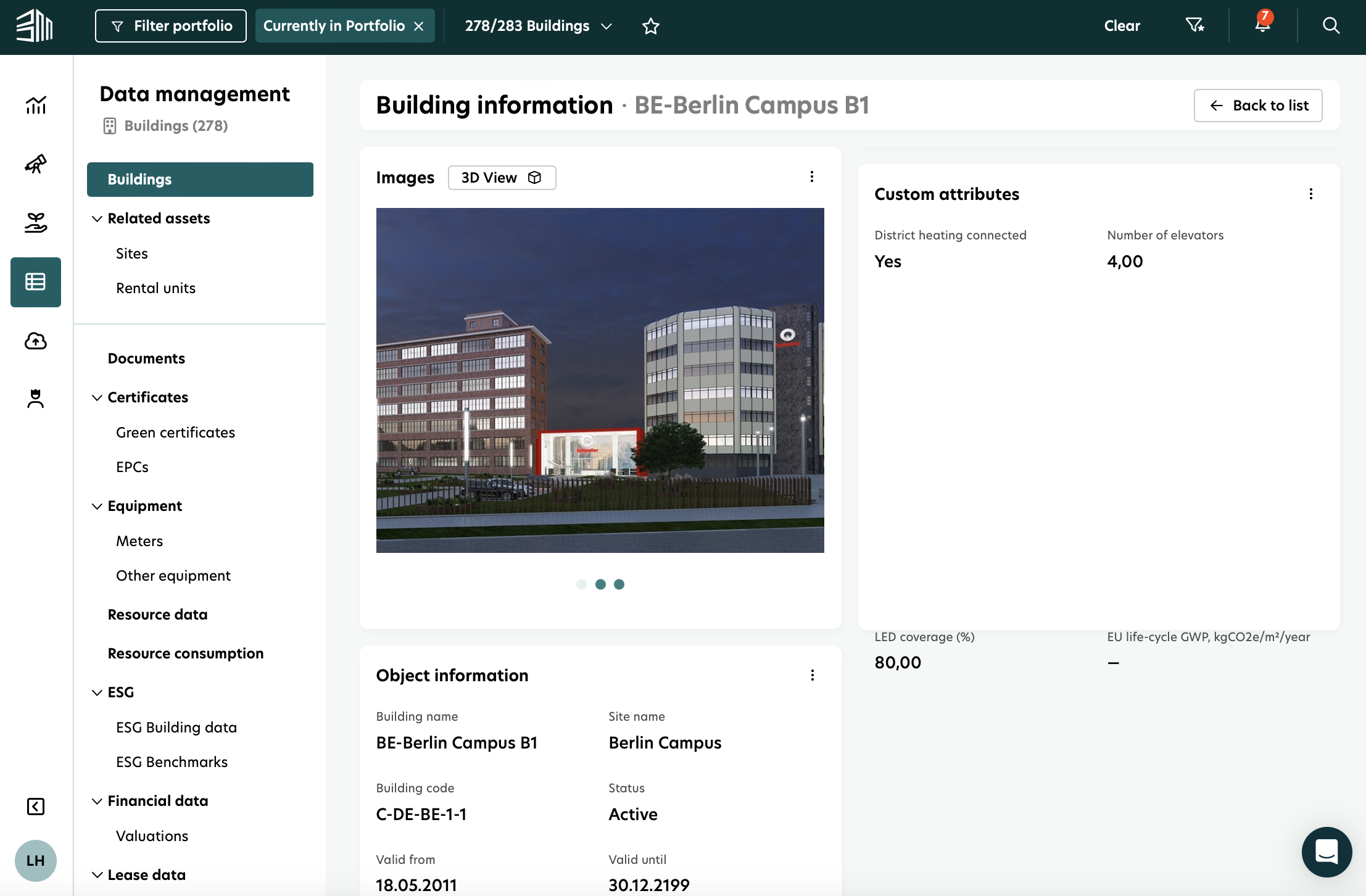Open the 278/283 Buildings dropdown

tap(605, 26)
